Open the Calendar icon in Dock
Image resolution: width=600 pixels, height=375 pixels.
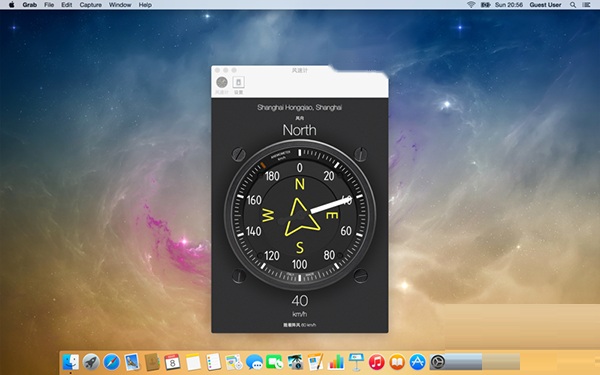coord(172,362)
